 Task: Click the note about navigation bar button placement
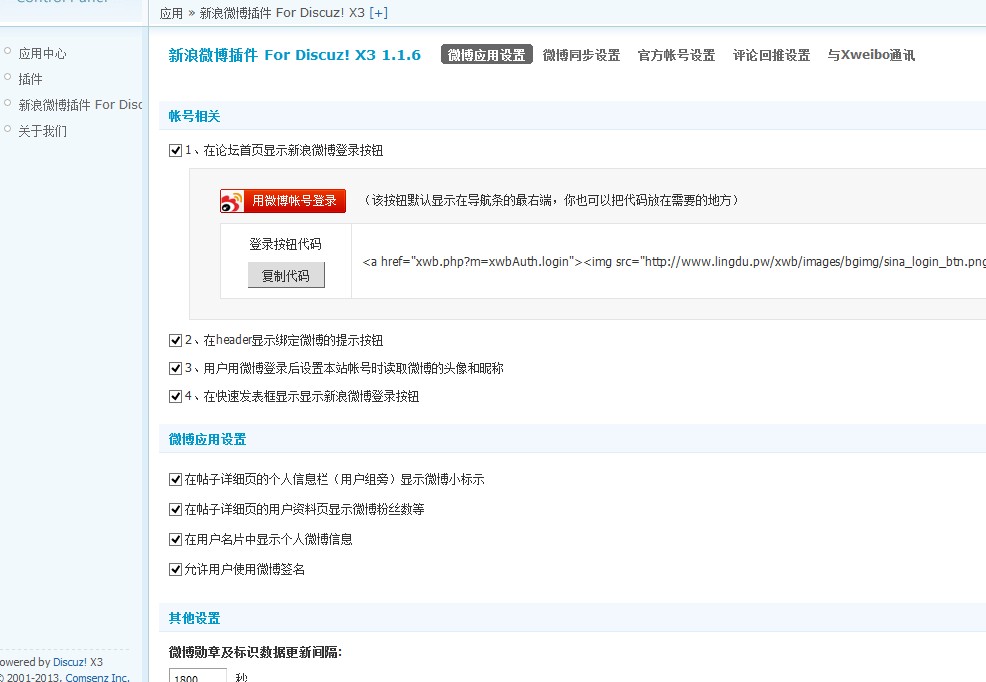point(551,201)
